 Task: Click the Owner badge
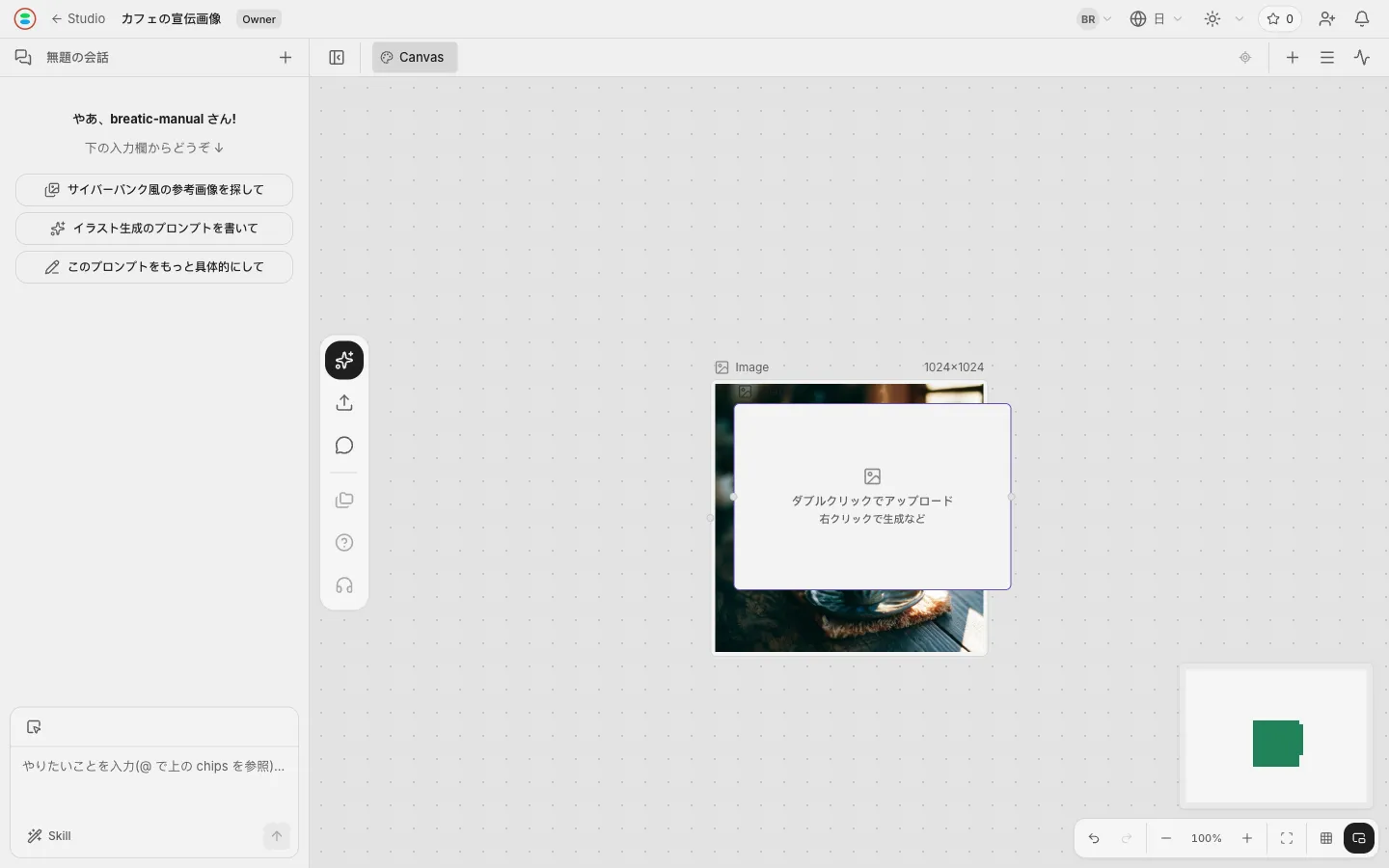(259, 19)
